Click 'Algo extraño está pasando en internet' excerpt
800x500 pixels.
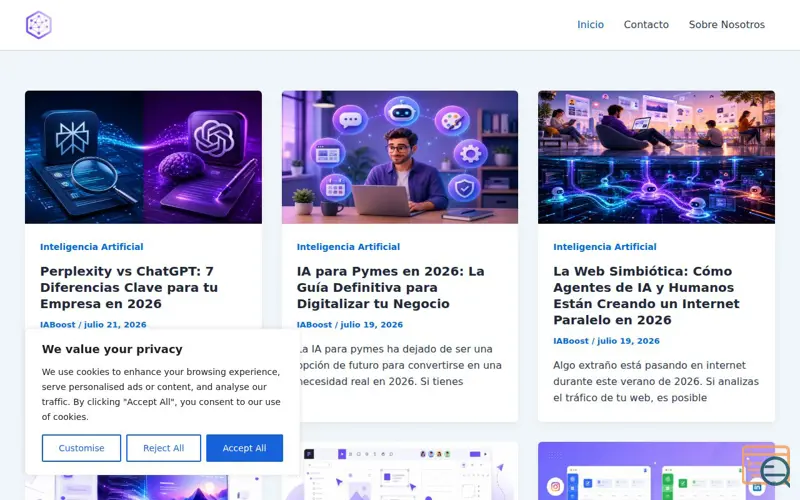pos(656,381)
